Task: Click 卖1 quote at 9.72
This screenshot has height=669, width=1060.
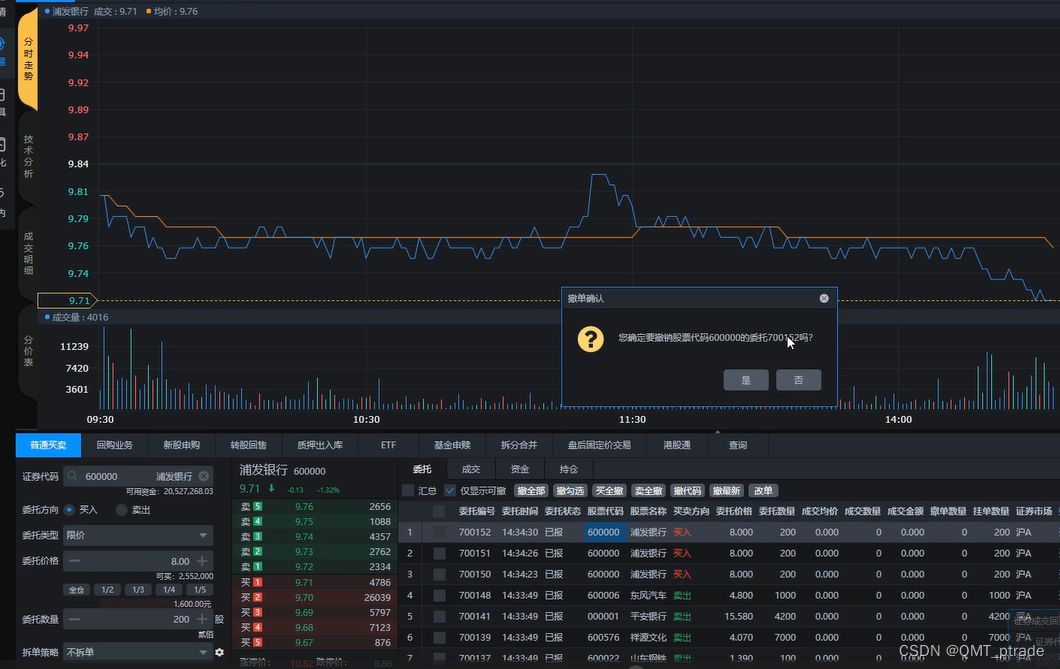Action: 314,567
